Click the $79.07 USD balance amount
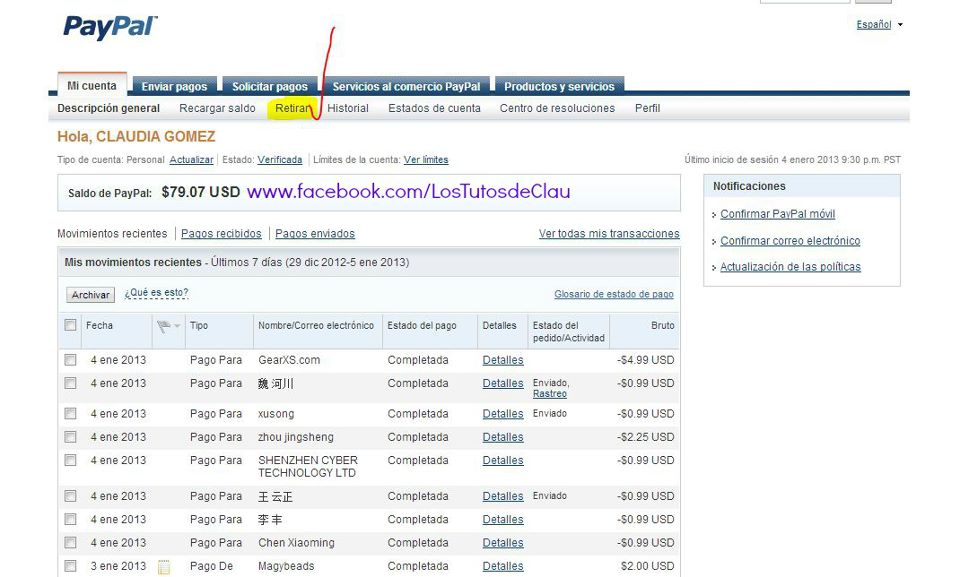This screenshot has height=577, width=960. 201,192
